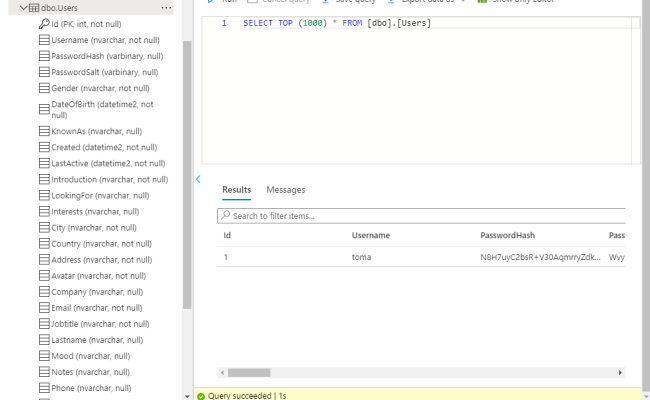Screen dimensions: 650x400
Task: Focus the 'Search to filter items' box
Action: (421, 216)
